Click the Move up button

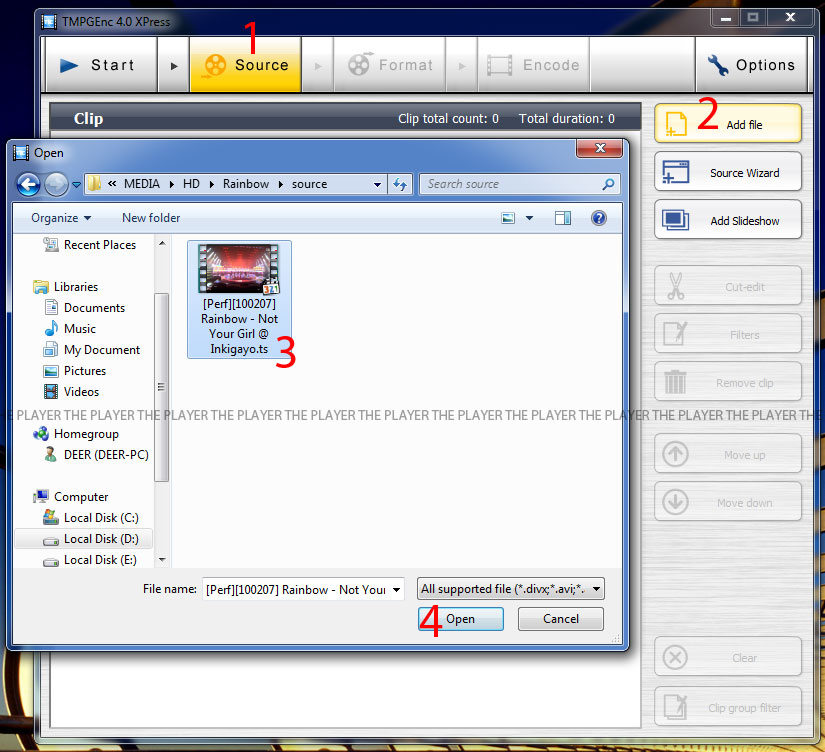tap(728, 454)
